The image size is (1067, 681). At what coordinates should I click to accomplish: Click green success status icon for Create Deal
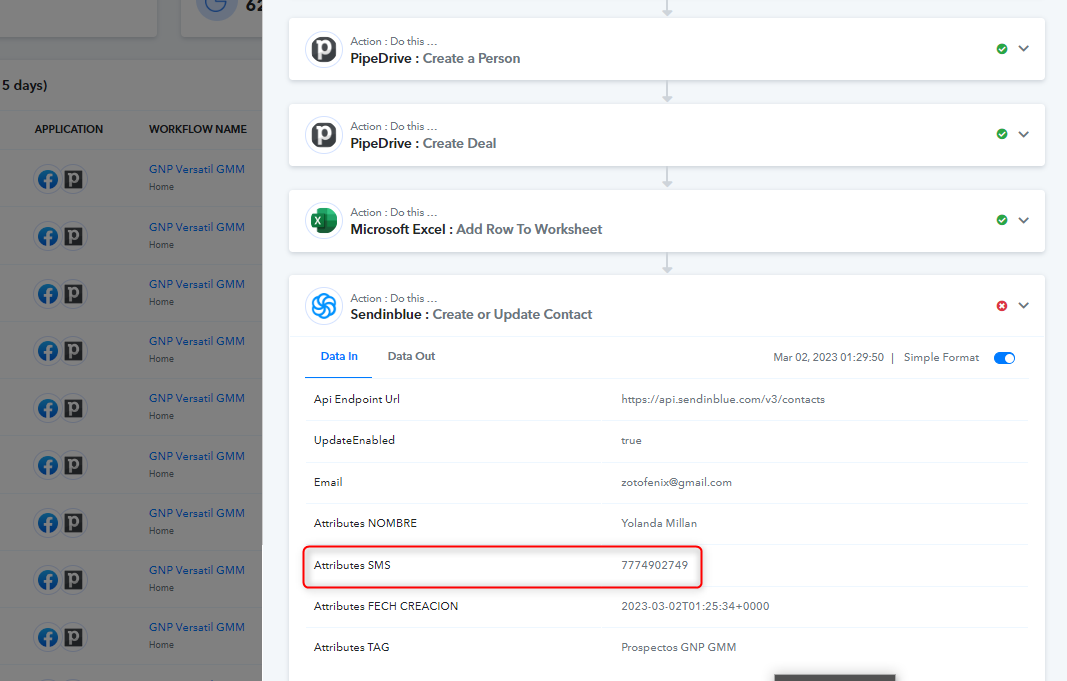(1002, 134)
